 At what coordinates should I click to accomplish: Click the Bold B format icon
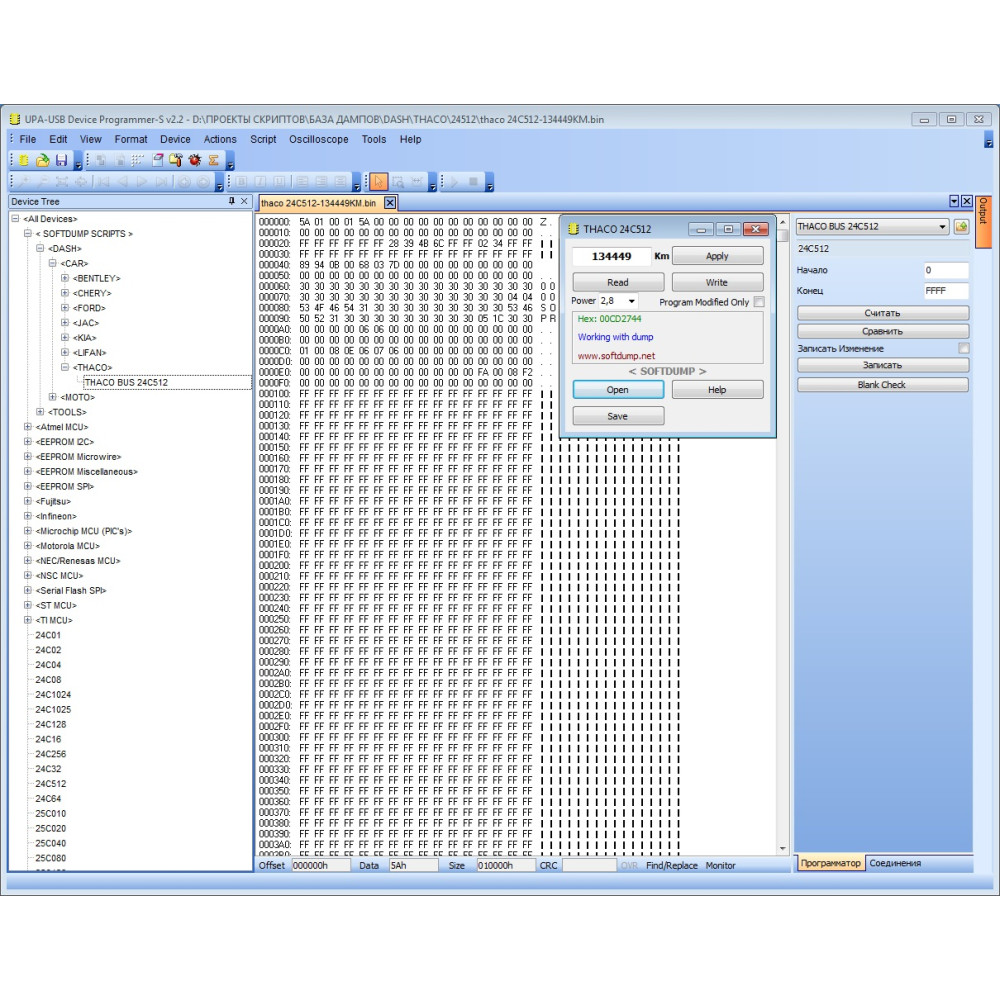click(241, 182)
